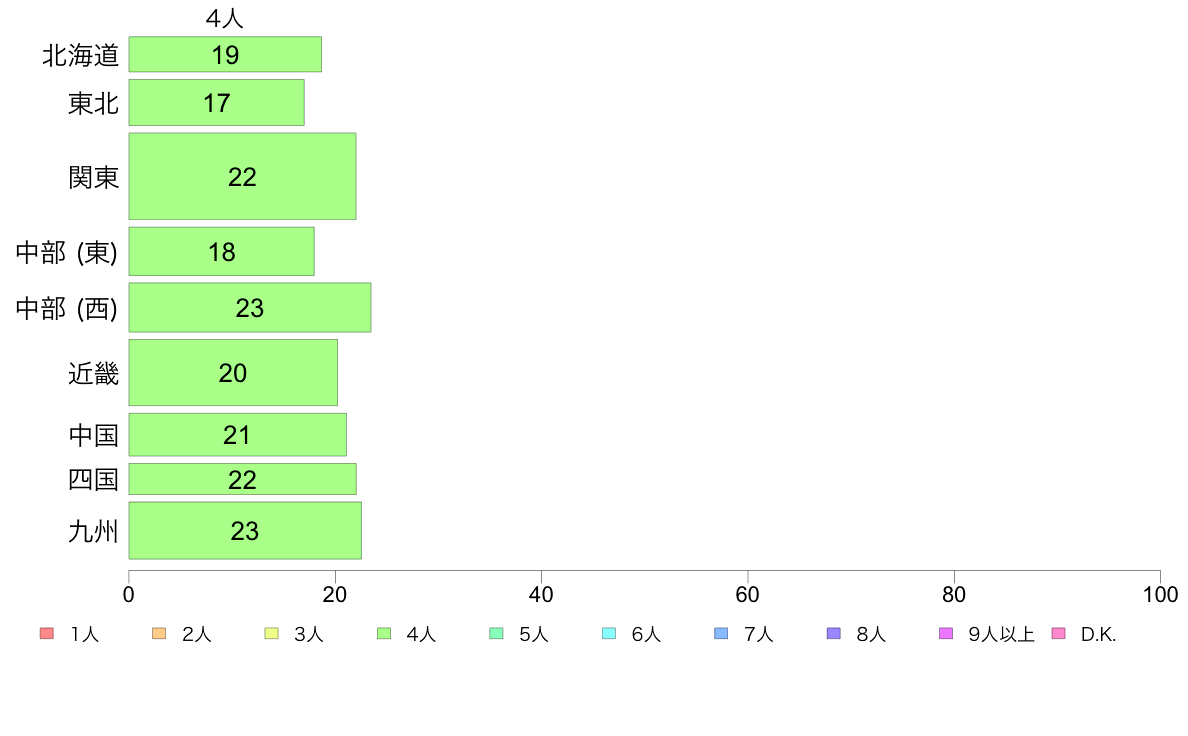The width and height of the screenshot is (1188, 736).
Task: Click the 4人 column header label
Action: pos(225,18)
